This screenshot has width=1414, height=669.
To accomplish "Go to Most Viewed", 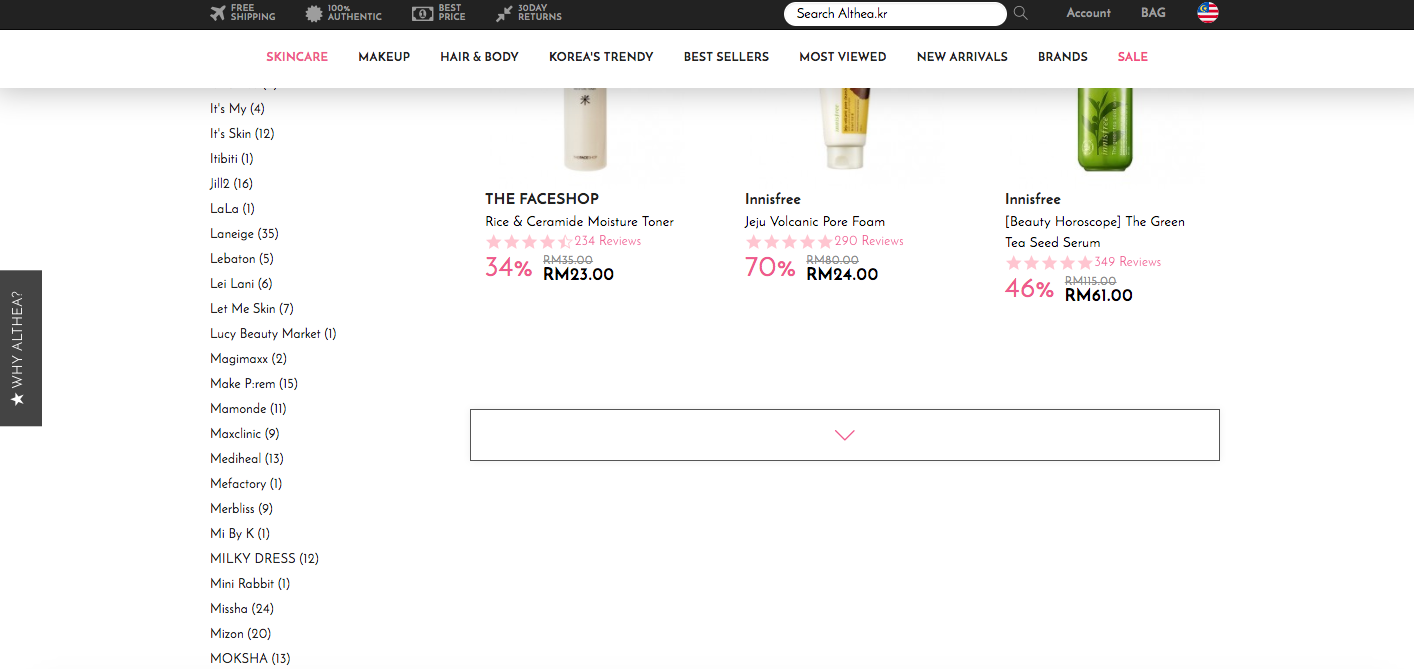I will (842, 57).
